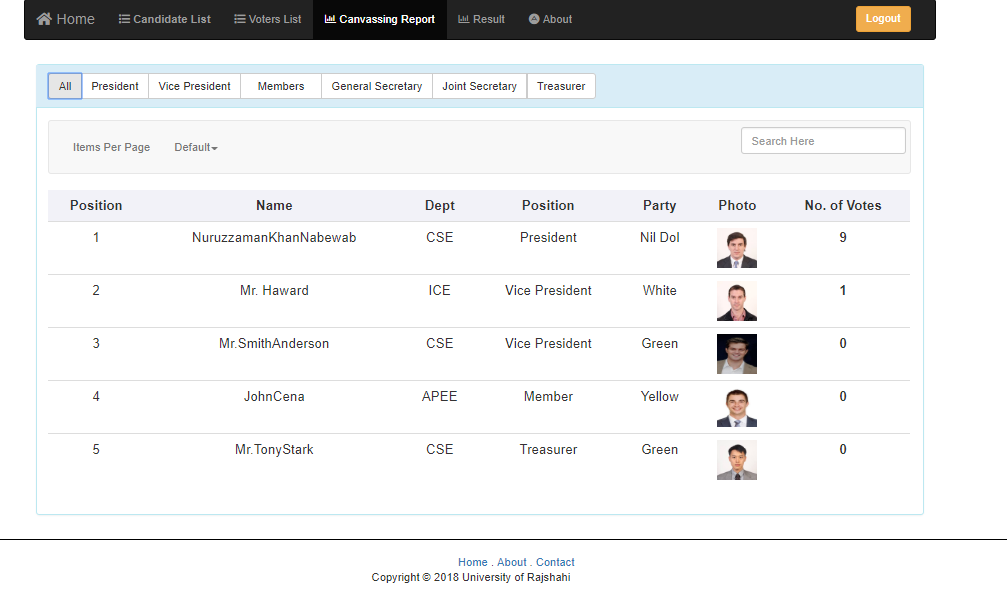The image size is (1007, 591).
Task: Focus the Search Here input field
Action: coord(823,141)
